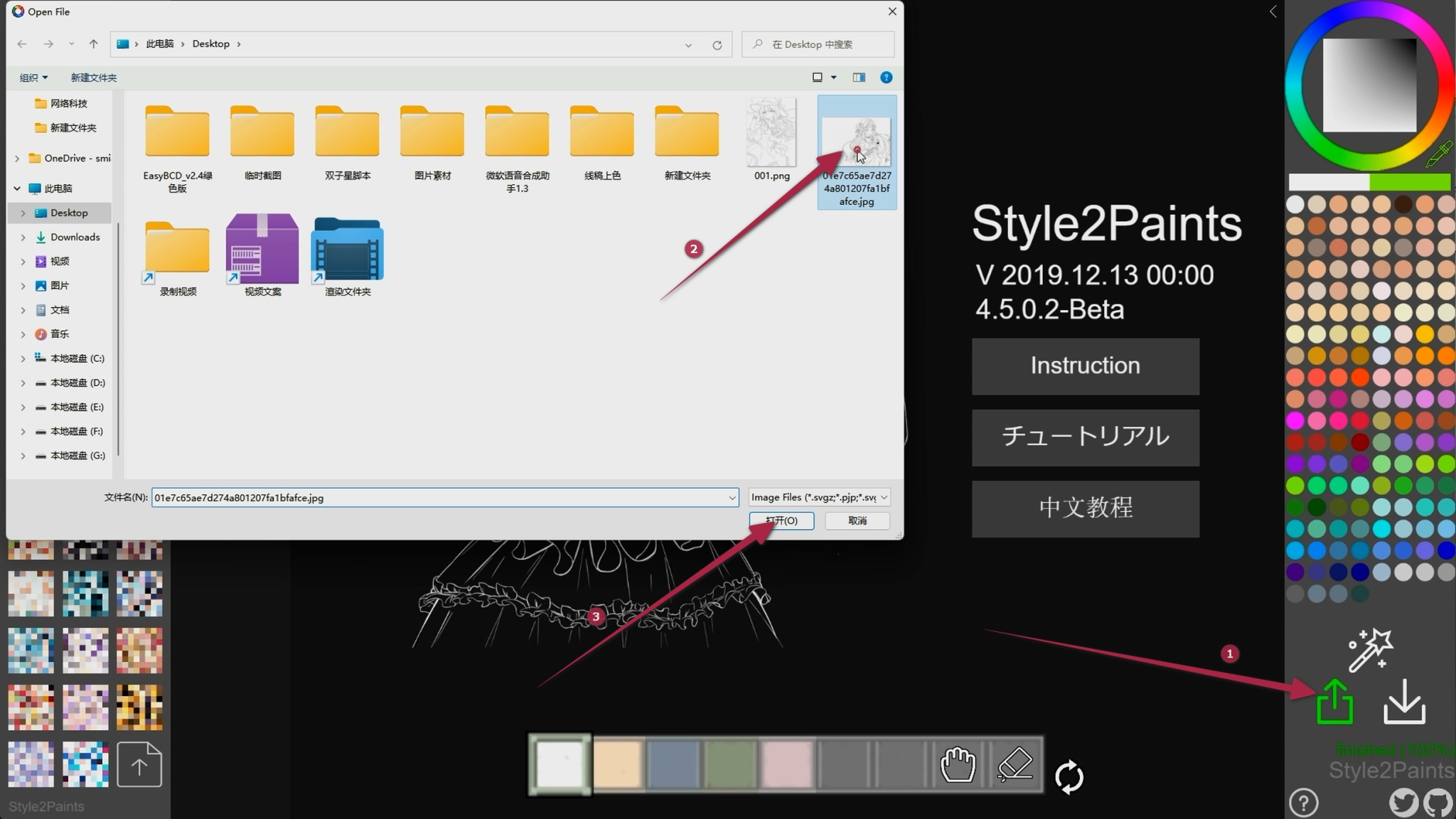1456x819 pixels.
Task: Expand the 本地磁盘 (C:) tree node
Action: pyautogui.click(x=23, y=358)
